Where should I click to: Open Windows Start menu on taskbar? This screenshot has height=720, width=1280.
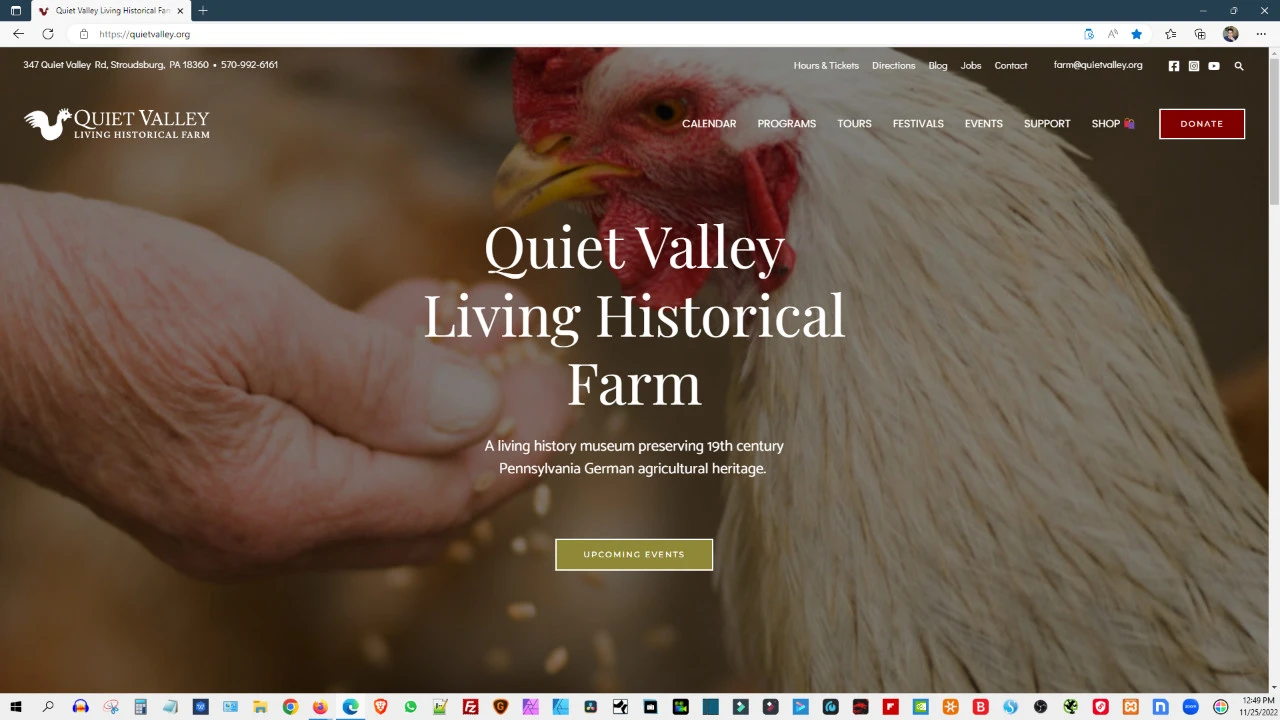pyautogui.click(x=16, y=707)
